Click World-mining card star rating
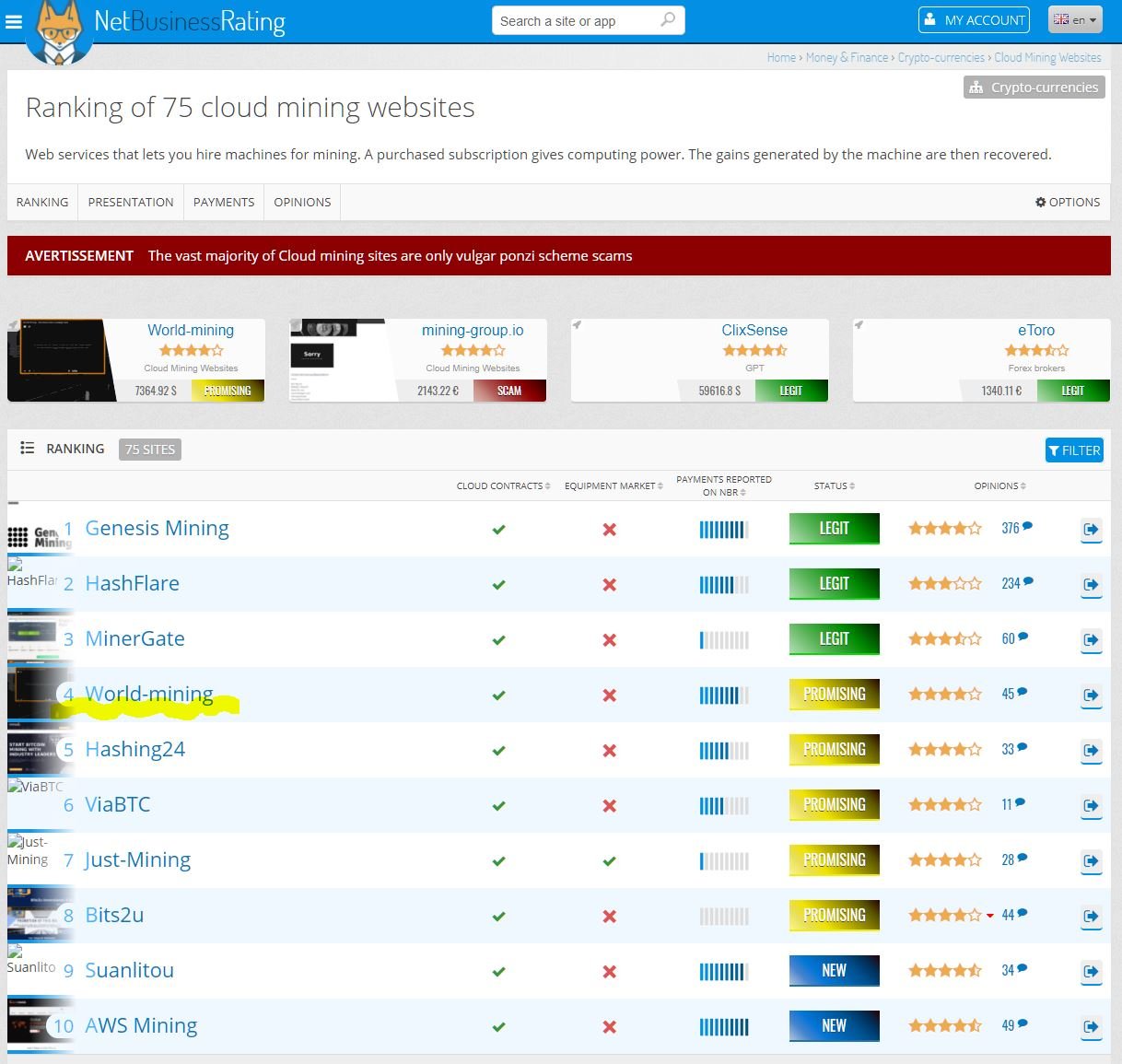This screenshot has height=1064, width=1122. (191, 350)
